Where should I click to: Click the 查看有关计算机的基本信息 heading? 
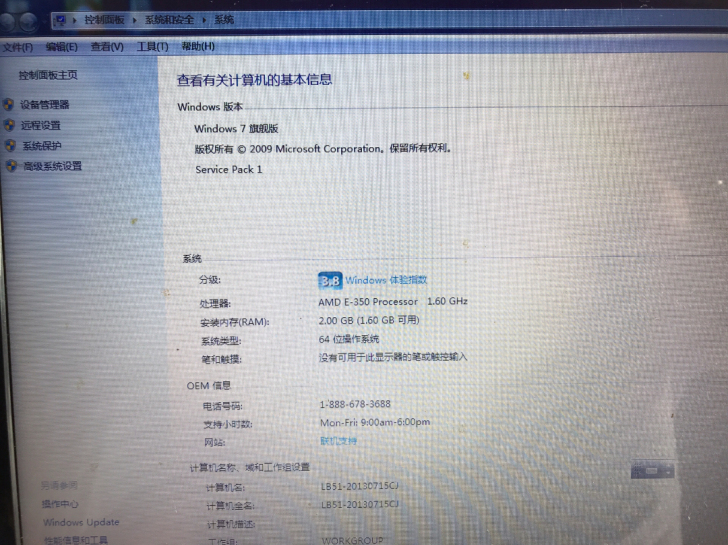[254, 80]
